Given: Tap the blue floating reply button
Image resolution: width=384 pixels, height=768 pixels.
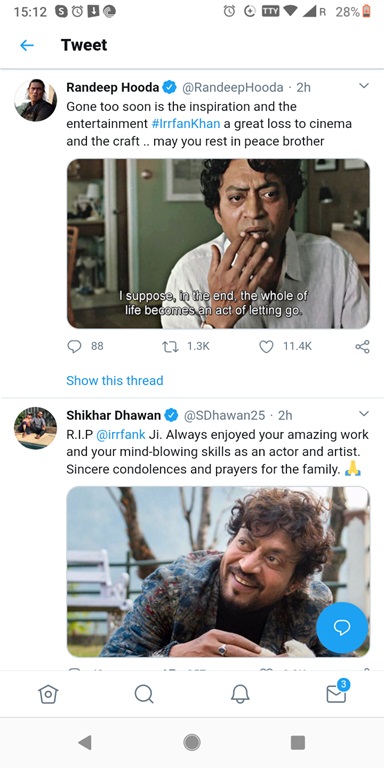Looking at the screenshot, I should pos(342,627).
